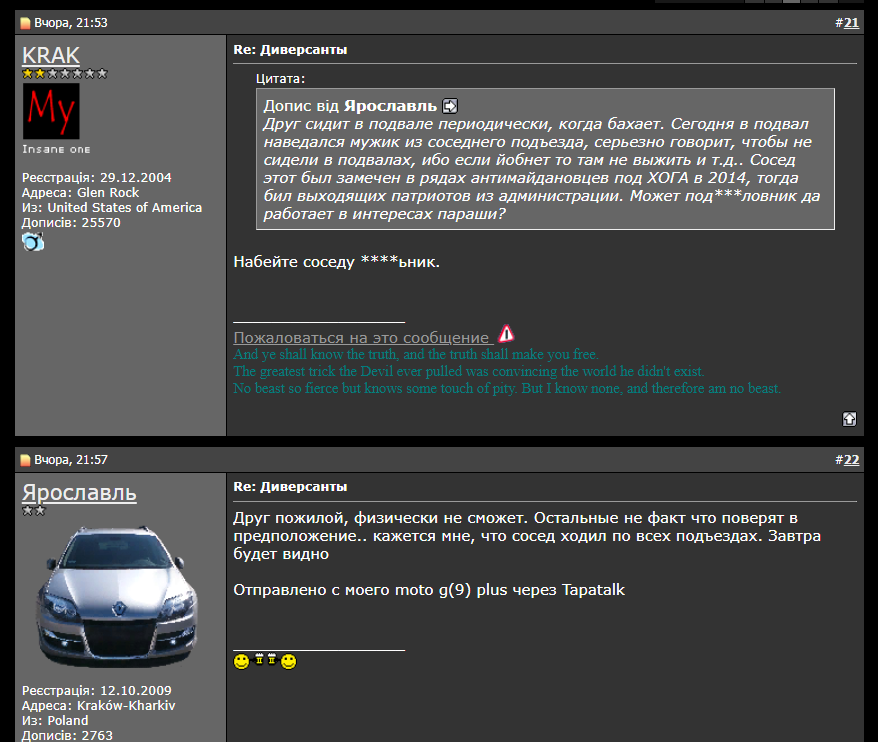878x742 pixels.
Task: Click KRAK's star rating row
Action: (x=64, y=73)
